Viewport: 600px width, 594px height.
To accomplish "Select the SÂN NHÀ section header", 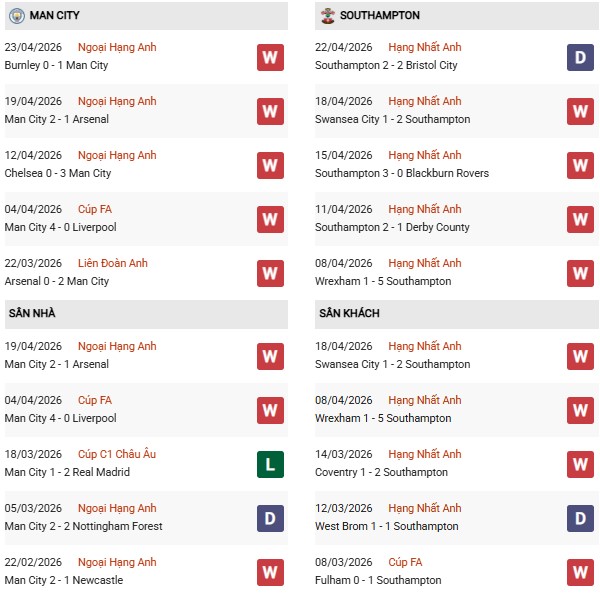I will [x=32, y=314].
